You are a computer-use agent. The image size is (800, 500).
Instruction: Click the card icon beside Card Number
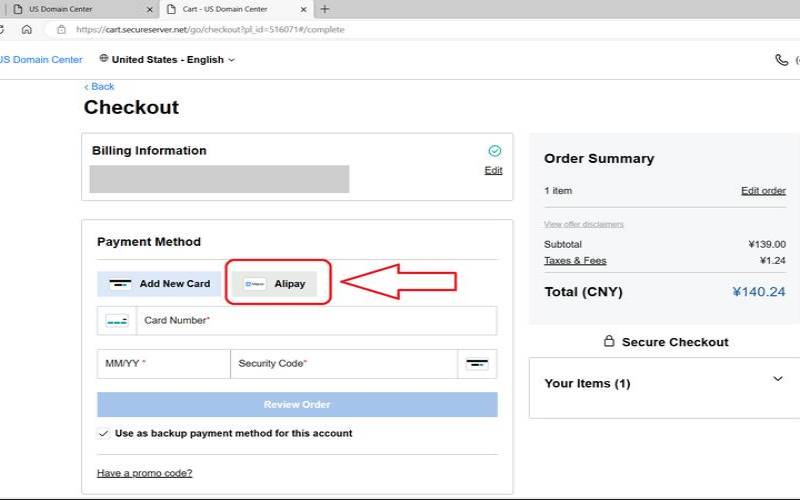pos(117,321)
